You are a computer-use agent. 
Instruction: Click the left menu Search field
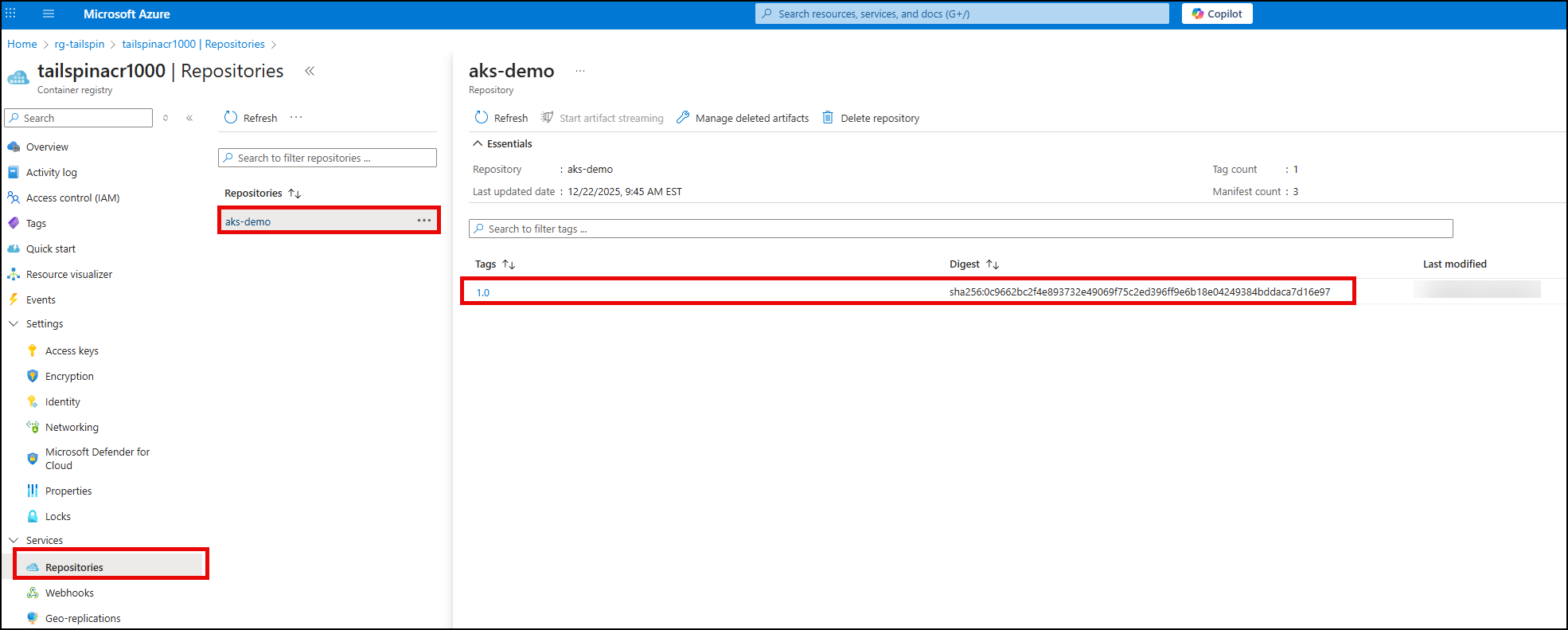[x=78, y=118]
